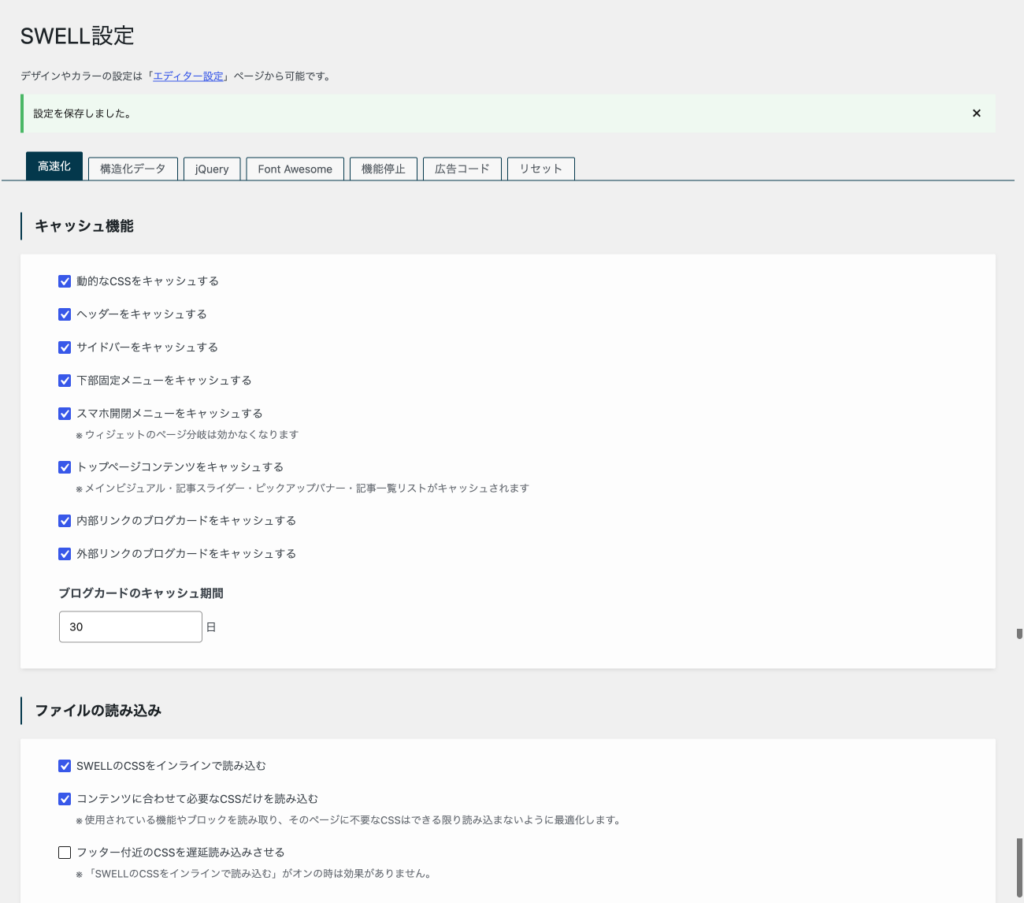This screenshot has width=1024, height=903.
Task: Open the 広告コード tab
Action: [462, 168]
